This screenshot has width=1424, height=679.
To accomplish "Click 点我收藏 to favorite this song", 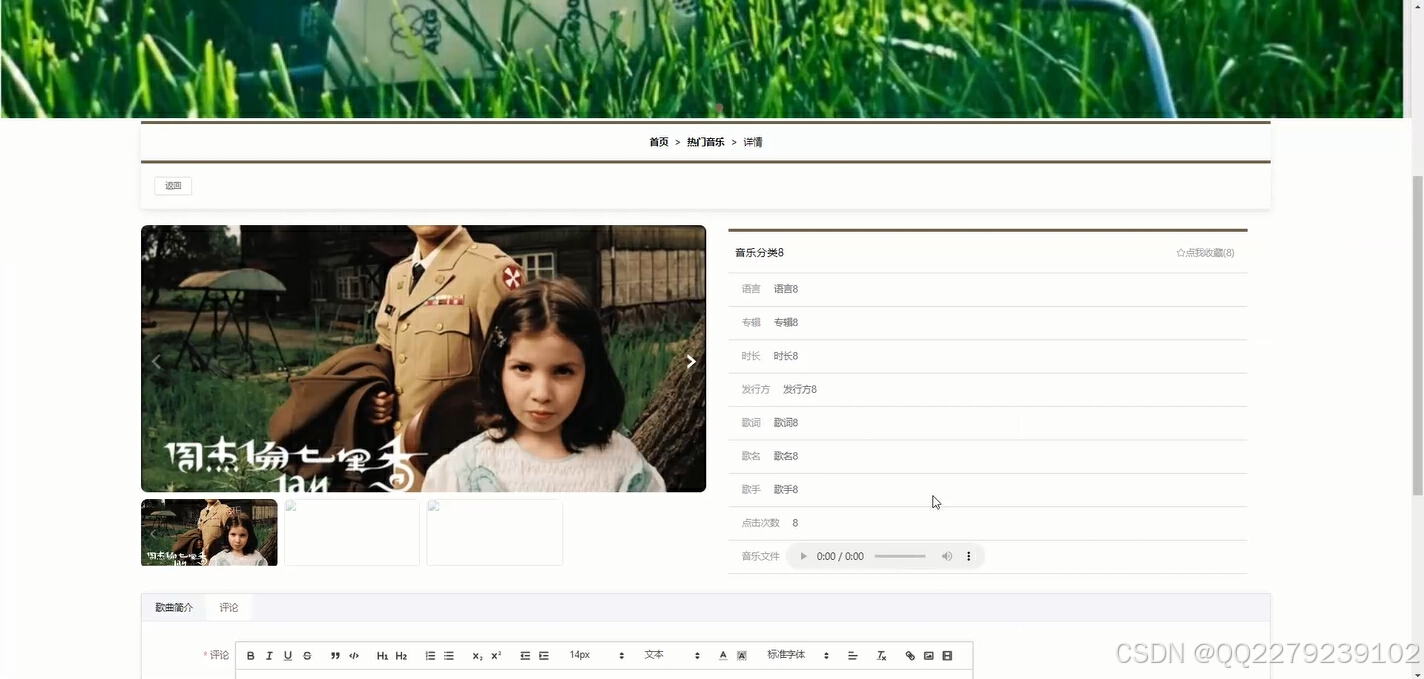I will tap(1205, 253).
